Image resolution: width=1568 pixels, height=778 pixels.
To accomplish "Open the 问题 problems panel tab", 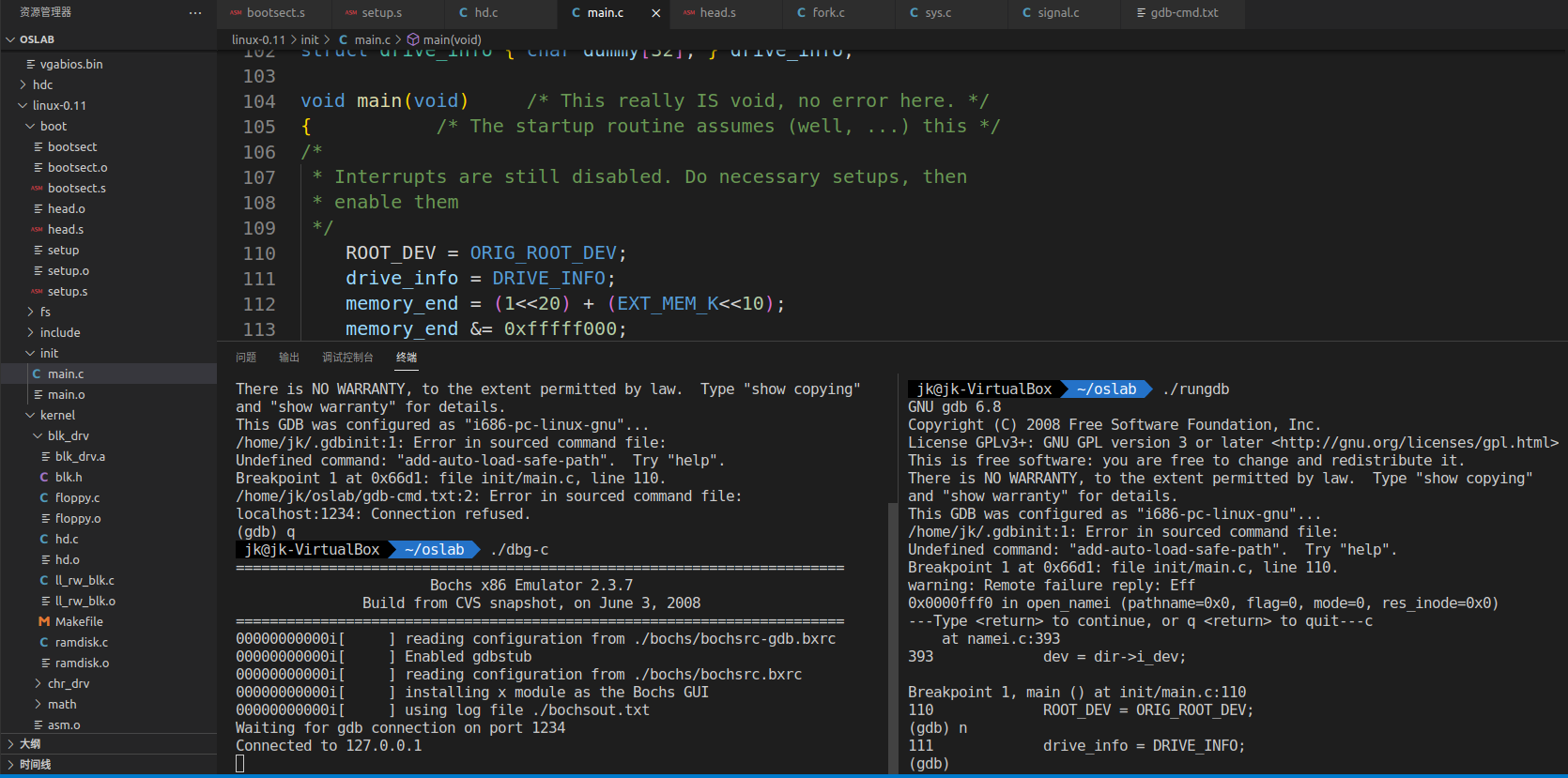I will pyautogui.click(x=246, y=358).
